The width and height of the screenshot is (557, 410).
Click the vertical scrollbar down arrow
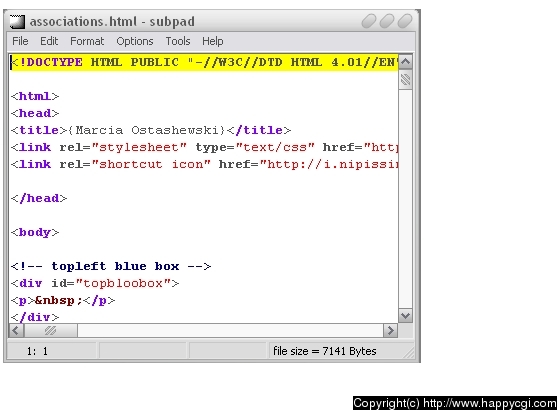pyautogui.click(x=405, y=315)
